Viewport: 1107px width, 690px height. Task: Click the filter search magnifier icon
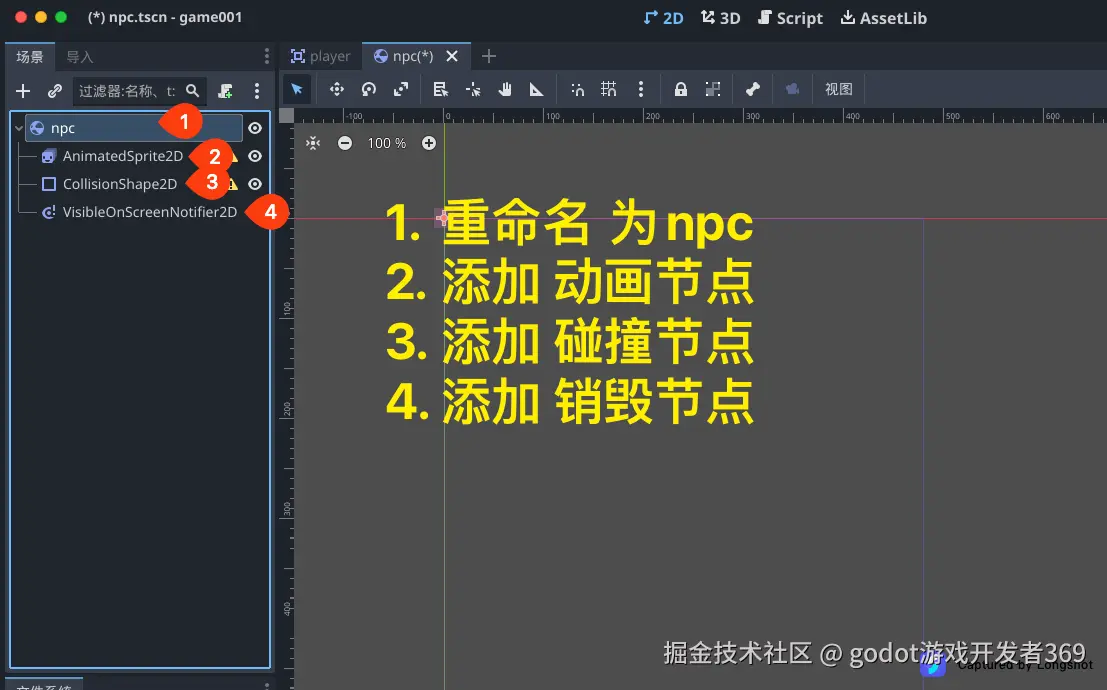[x=192, y=91]
